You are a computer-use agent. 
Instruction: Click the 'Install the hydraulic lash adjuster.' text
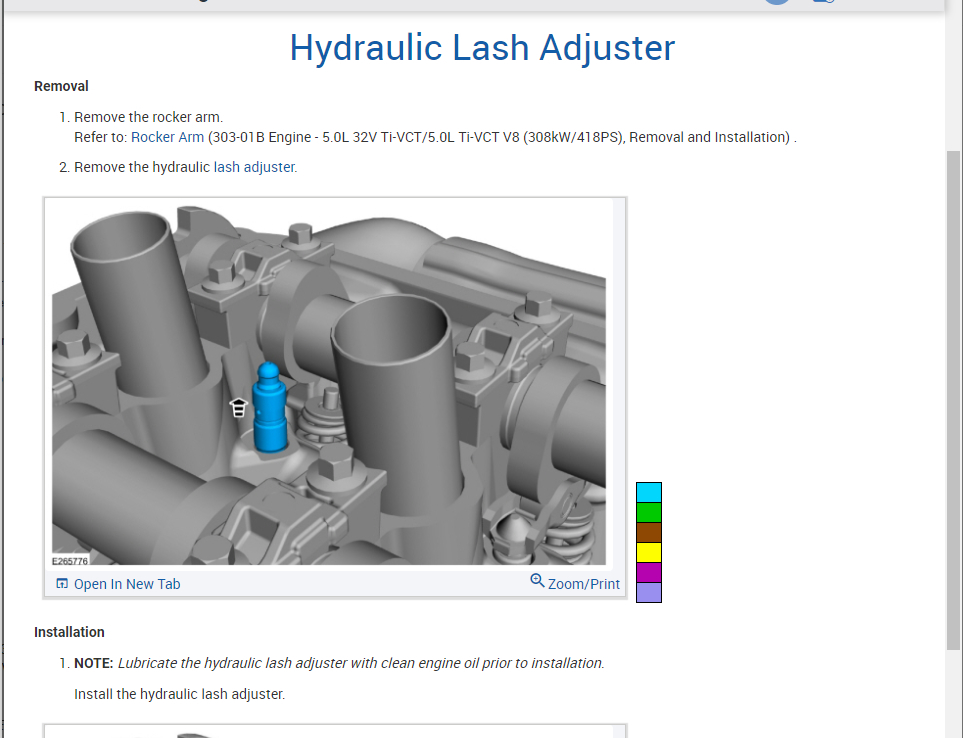179,694
